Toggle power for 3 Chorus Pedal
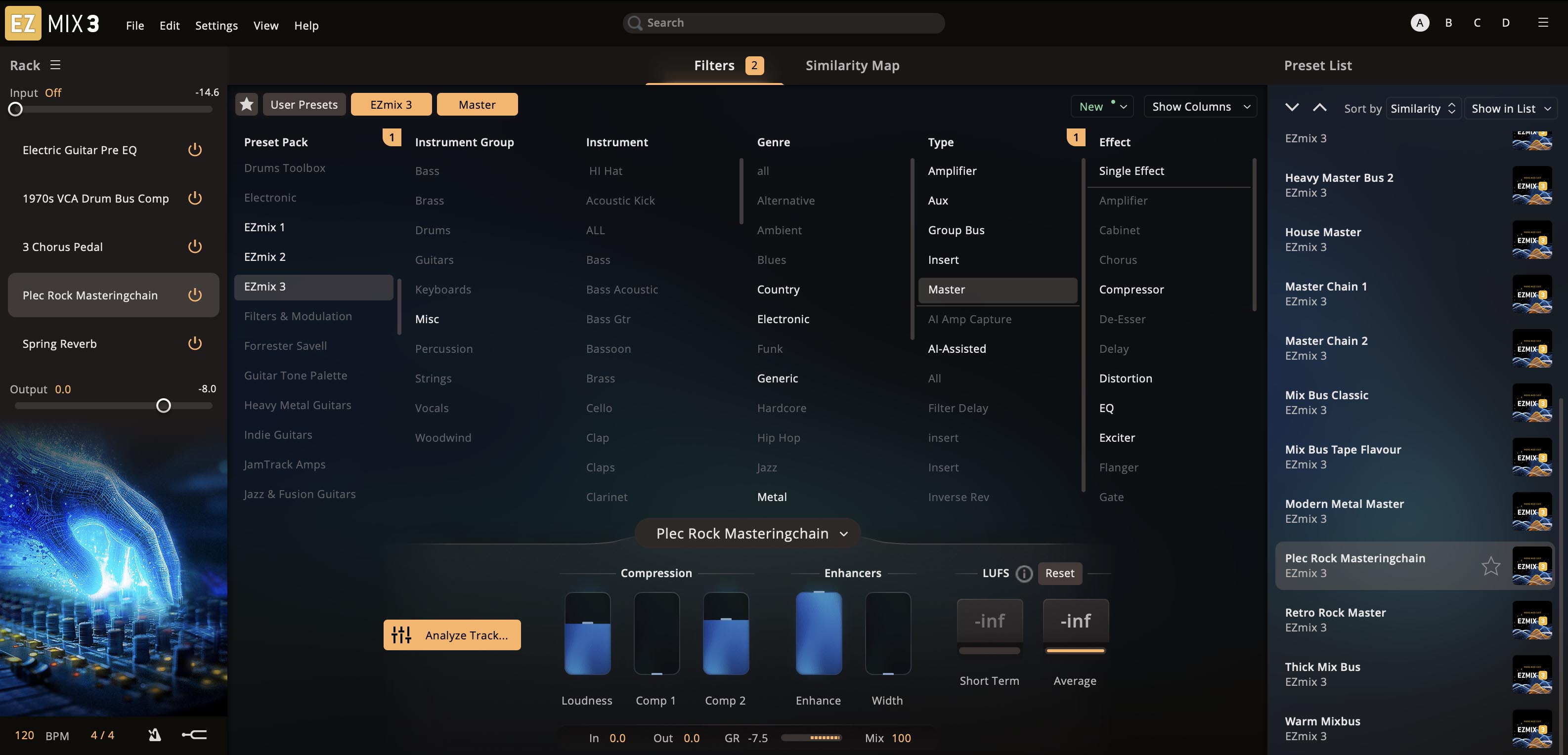1568x755 pixels. pos(195,247)
